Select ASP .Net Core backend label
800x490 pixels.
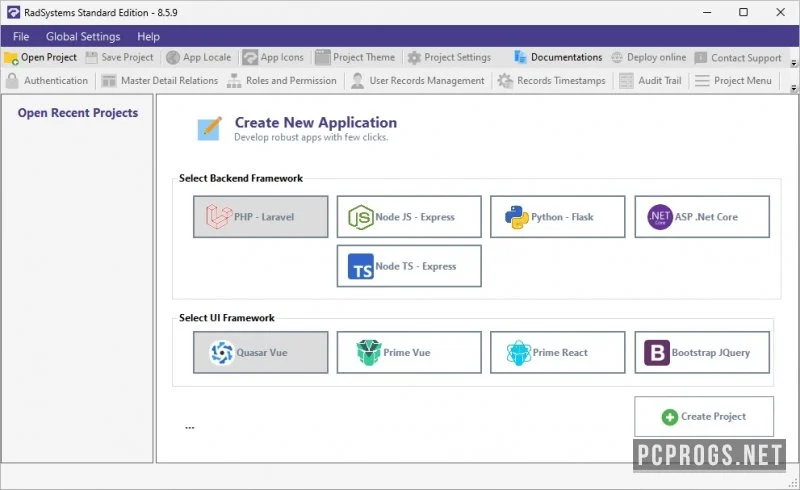pyautogui.click(x=706, y=217)
